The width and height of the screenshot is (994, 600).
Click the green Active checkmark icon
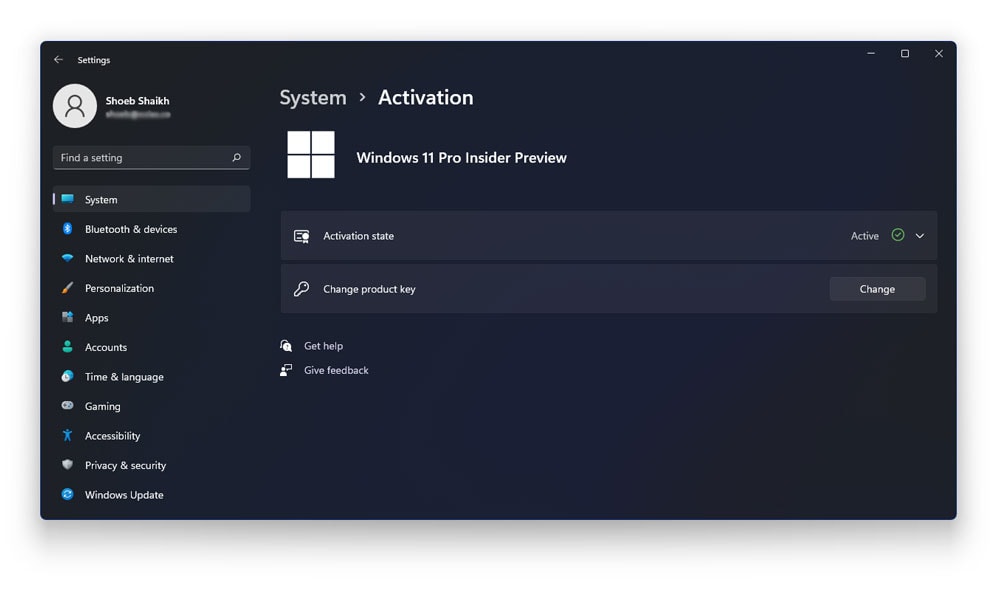click(898, 235)
